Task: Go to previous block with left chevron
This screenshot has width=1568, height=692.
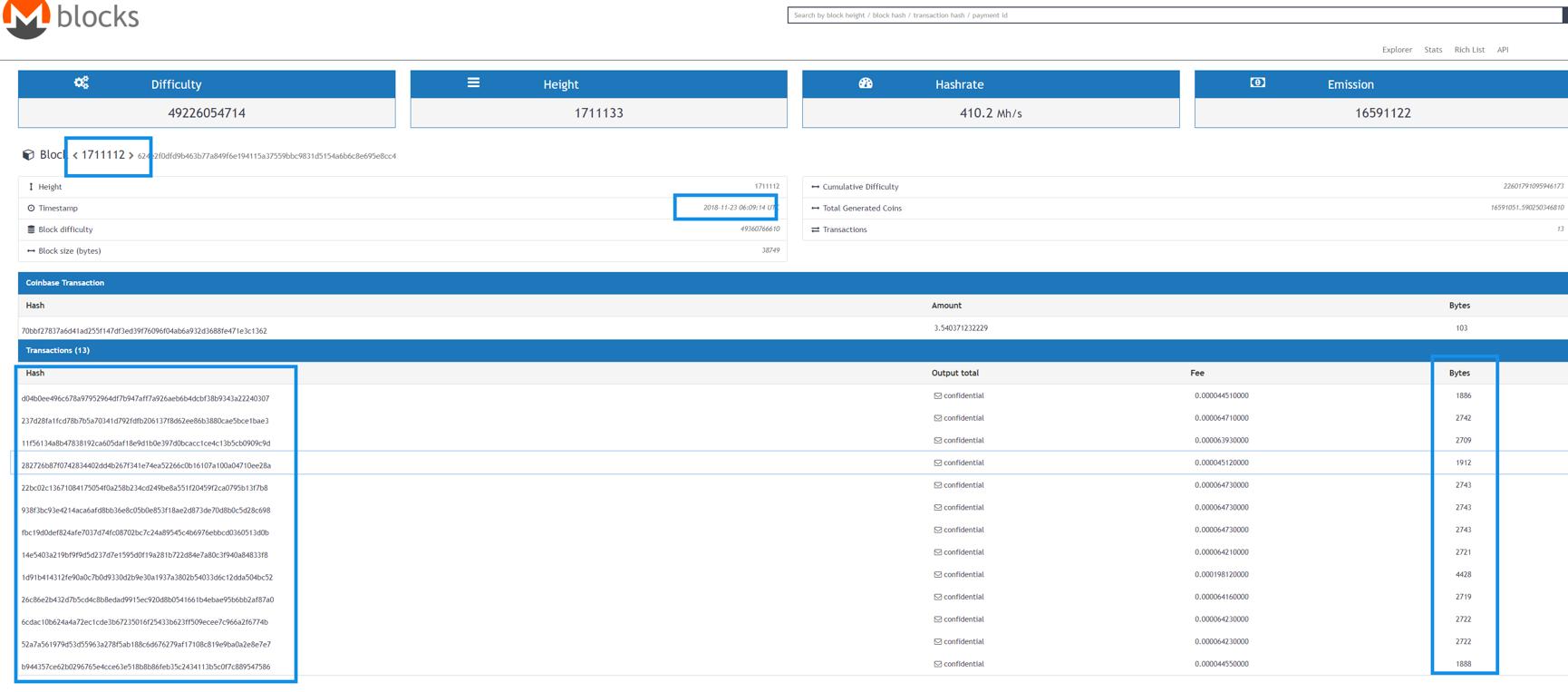Action: coord(75,156)
